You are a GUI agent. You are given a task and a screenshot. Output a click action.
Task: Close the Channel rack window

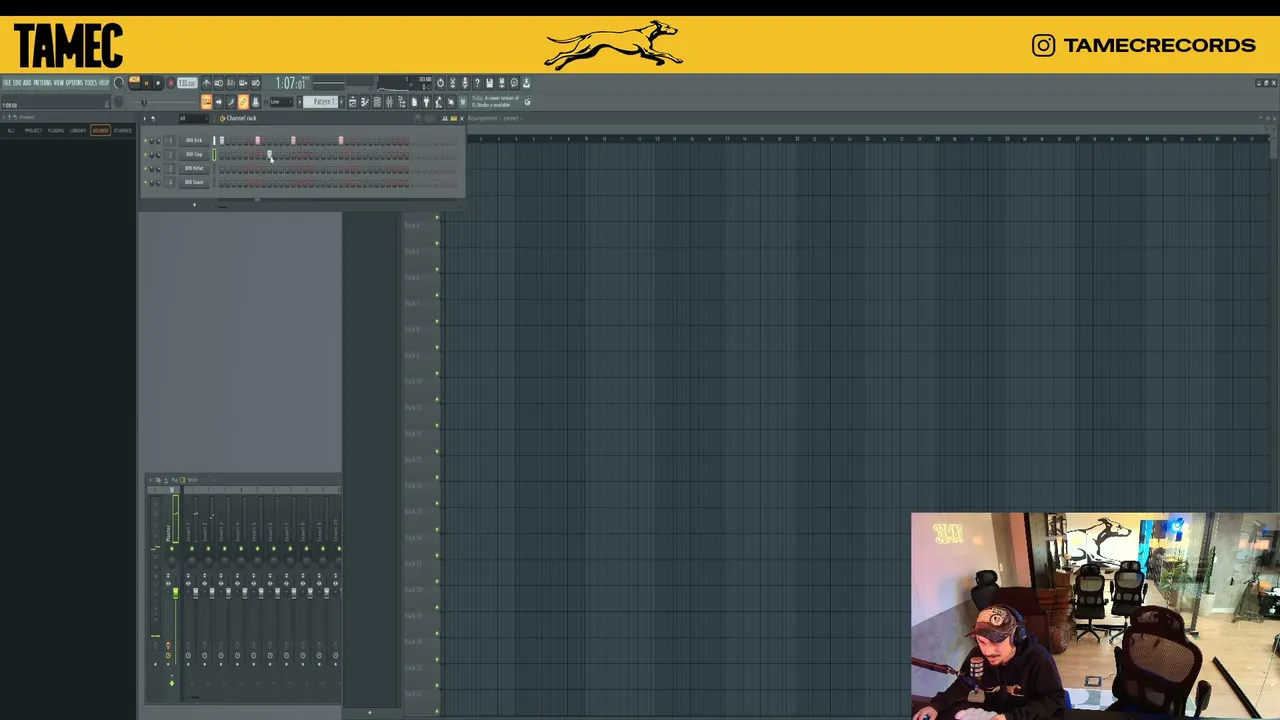tap(461, 118)
